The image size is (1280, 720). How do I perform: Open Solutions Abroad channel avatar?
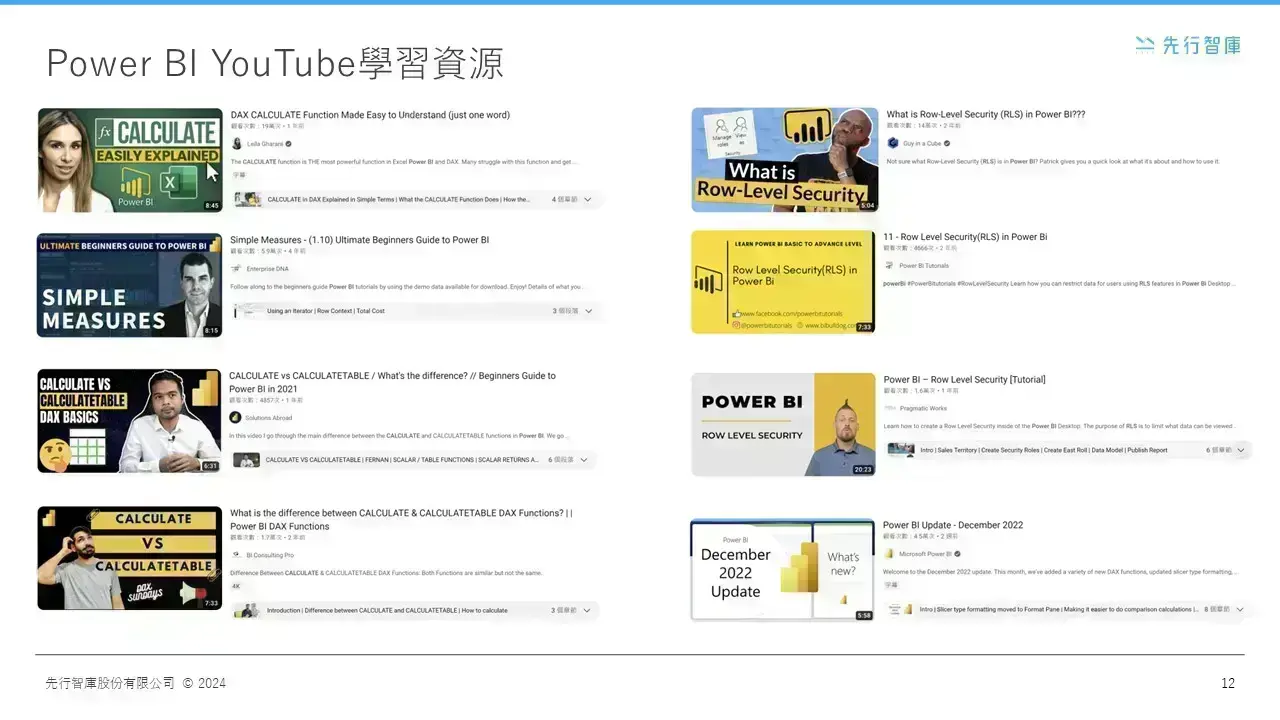235,418
